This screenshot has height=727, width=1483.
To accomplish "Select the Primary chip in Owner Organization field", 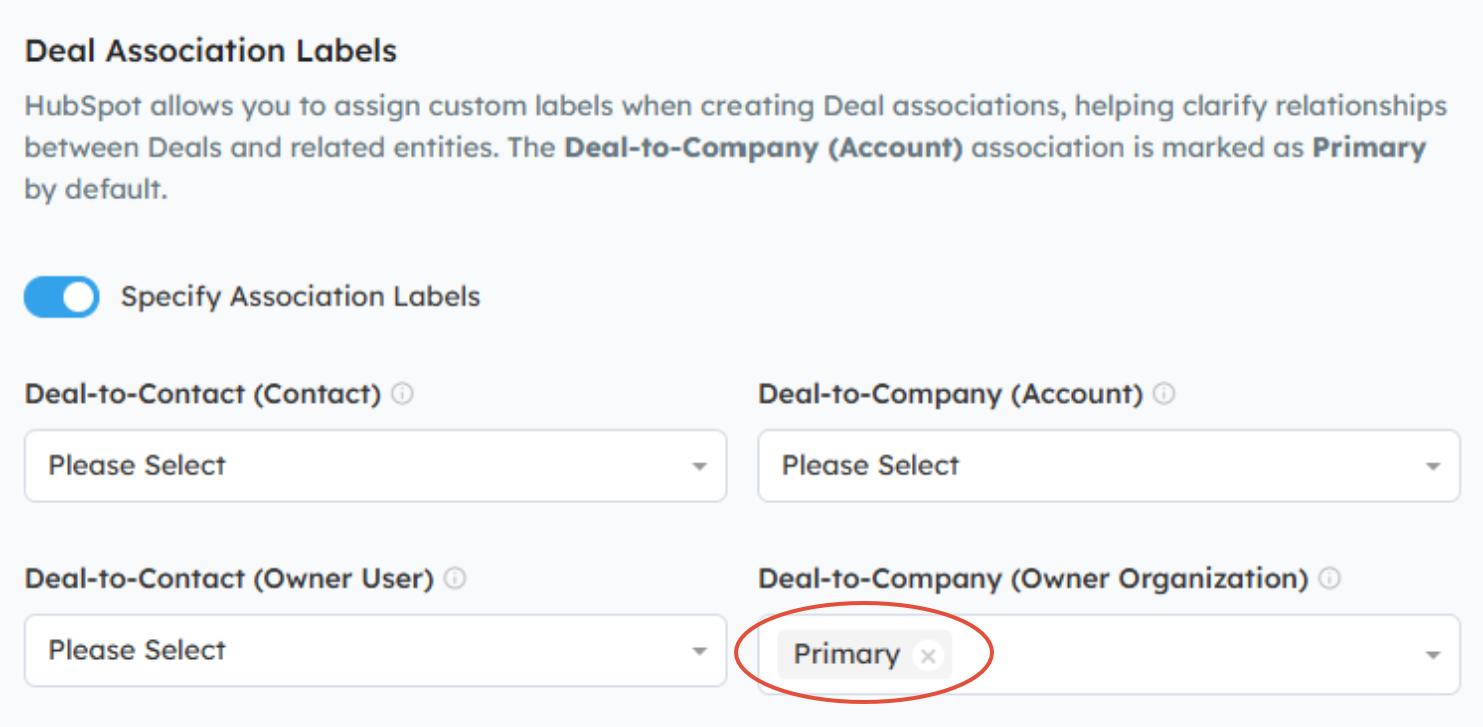I will click(x=847, y=655).
